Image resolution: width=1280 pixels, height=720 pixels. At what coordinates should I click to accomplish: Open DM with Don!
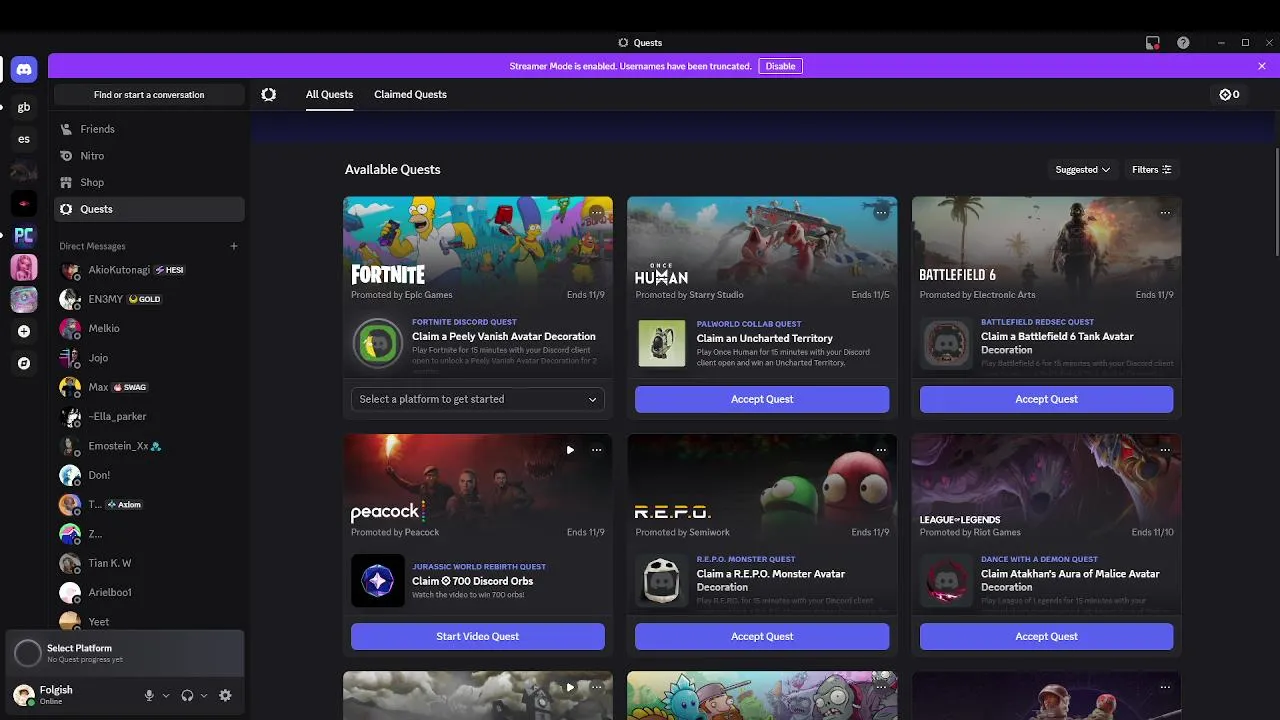tap(149, 475)
